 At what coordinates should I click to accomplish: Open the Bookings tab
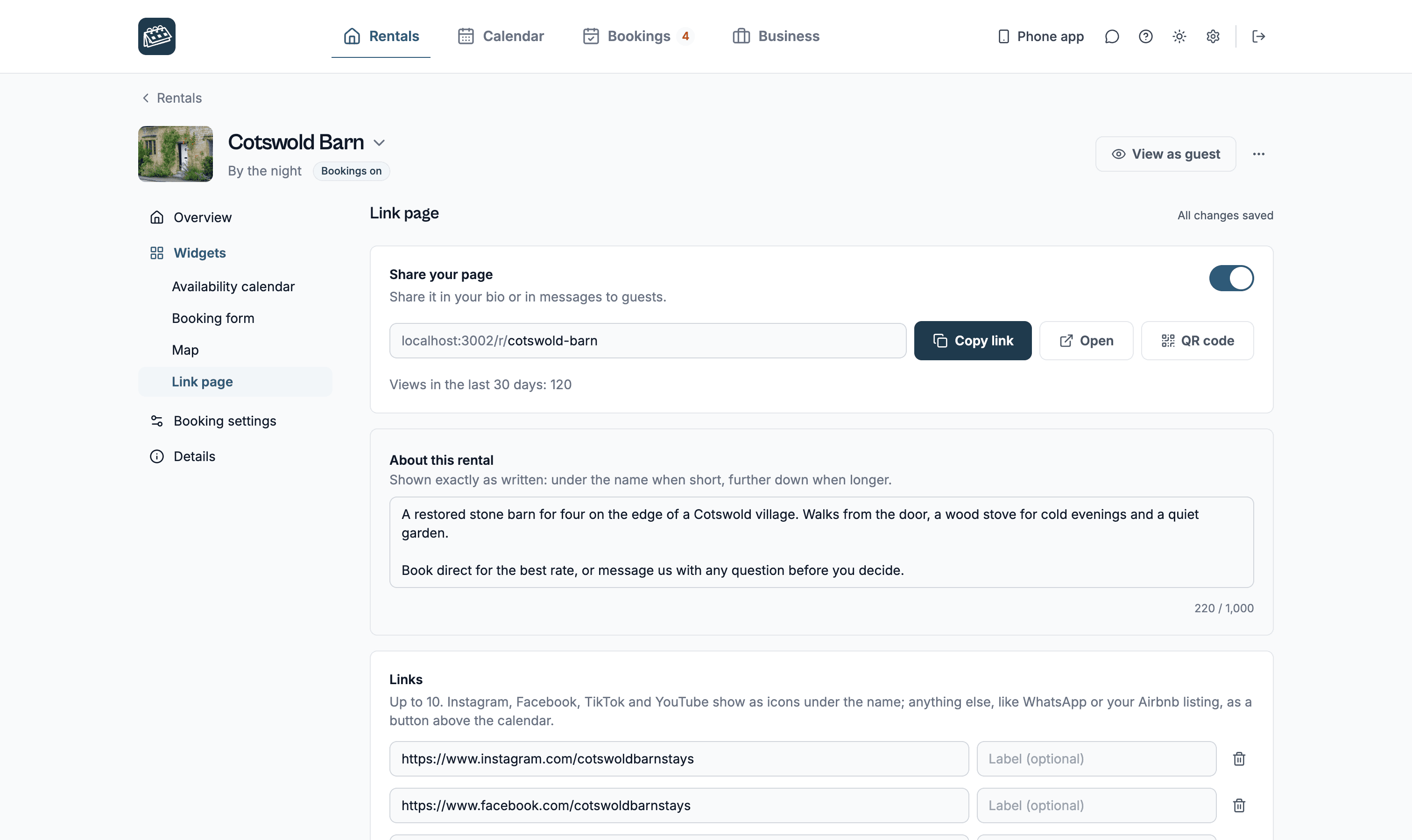[x=638, y=36]
